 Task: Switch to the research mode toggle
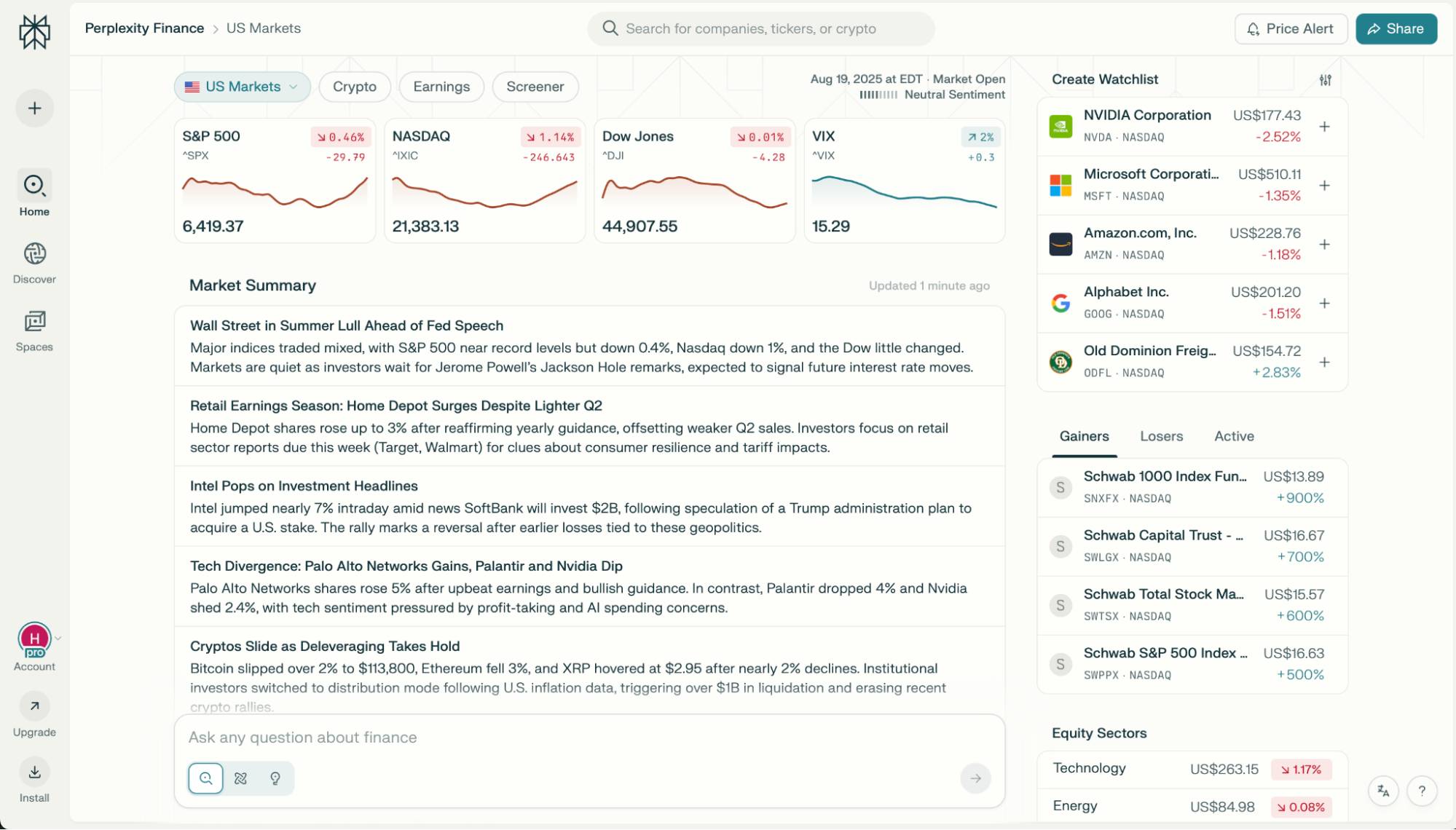pyautogui.click(x=241, y=778)
